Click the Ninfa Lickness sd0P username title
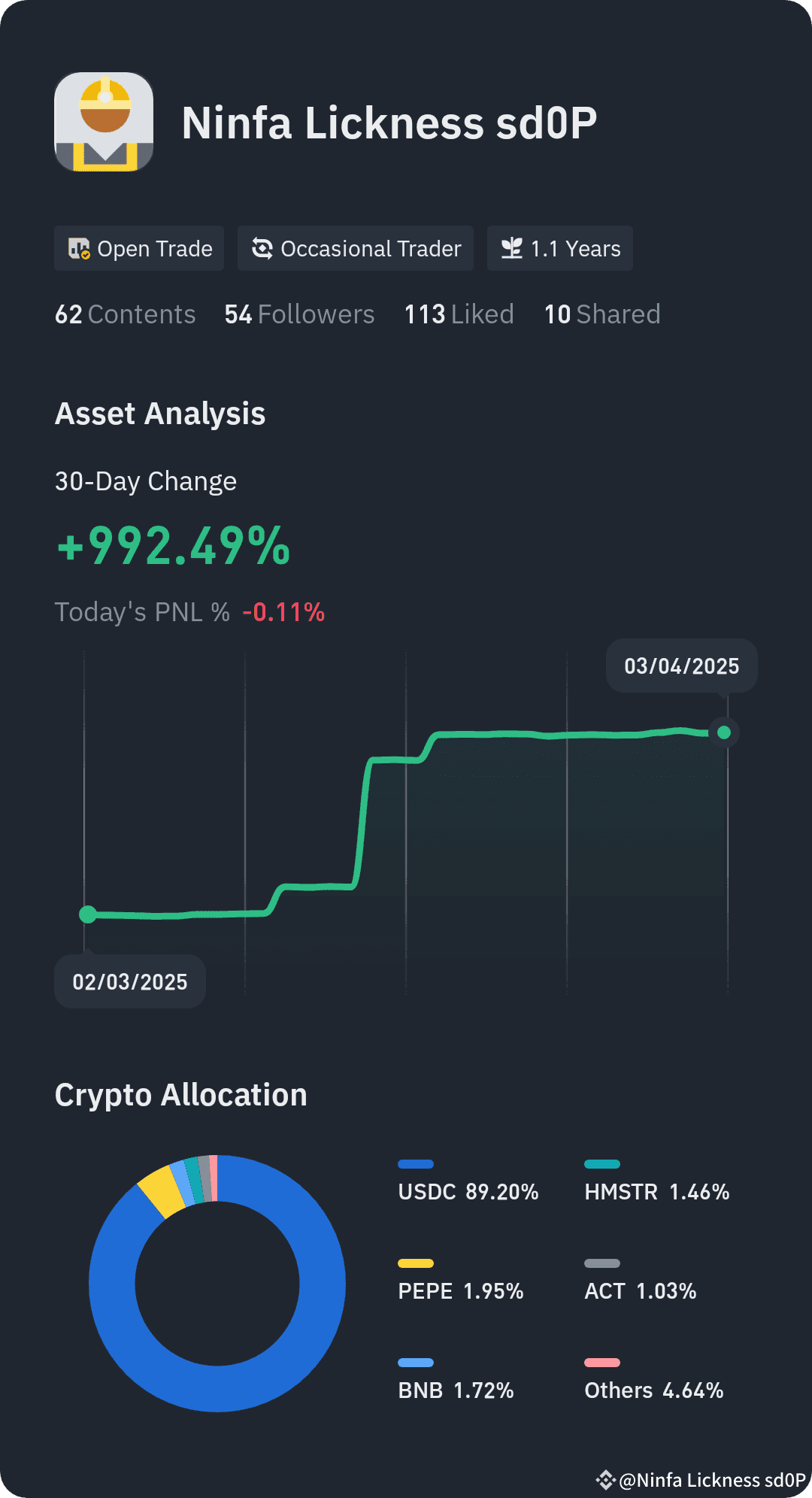Viewport: 812px width, 1498px height. click(389, 123)
